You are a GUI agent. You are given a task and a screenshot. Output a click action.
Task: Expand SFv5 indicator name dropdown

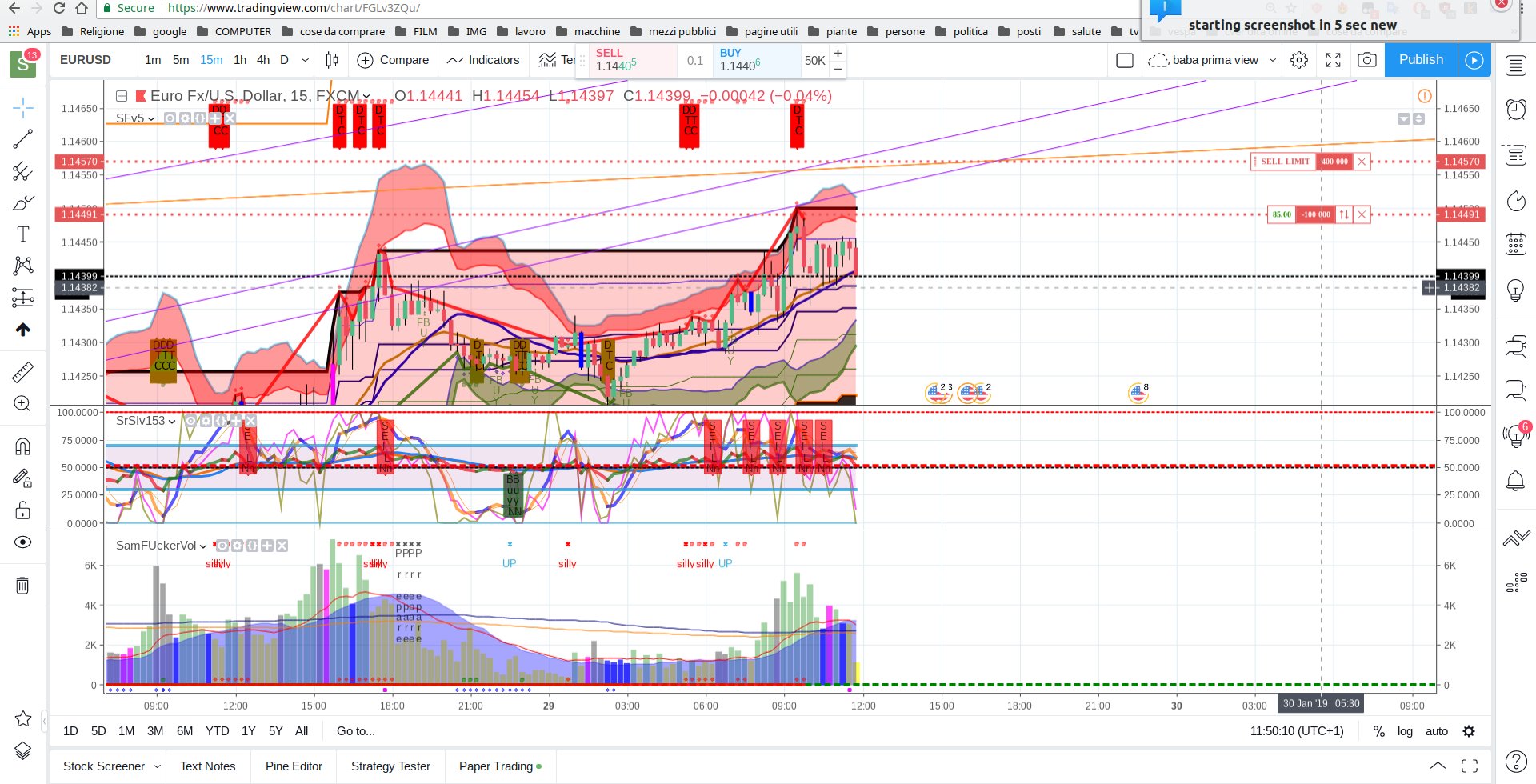(151, 118)
